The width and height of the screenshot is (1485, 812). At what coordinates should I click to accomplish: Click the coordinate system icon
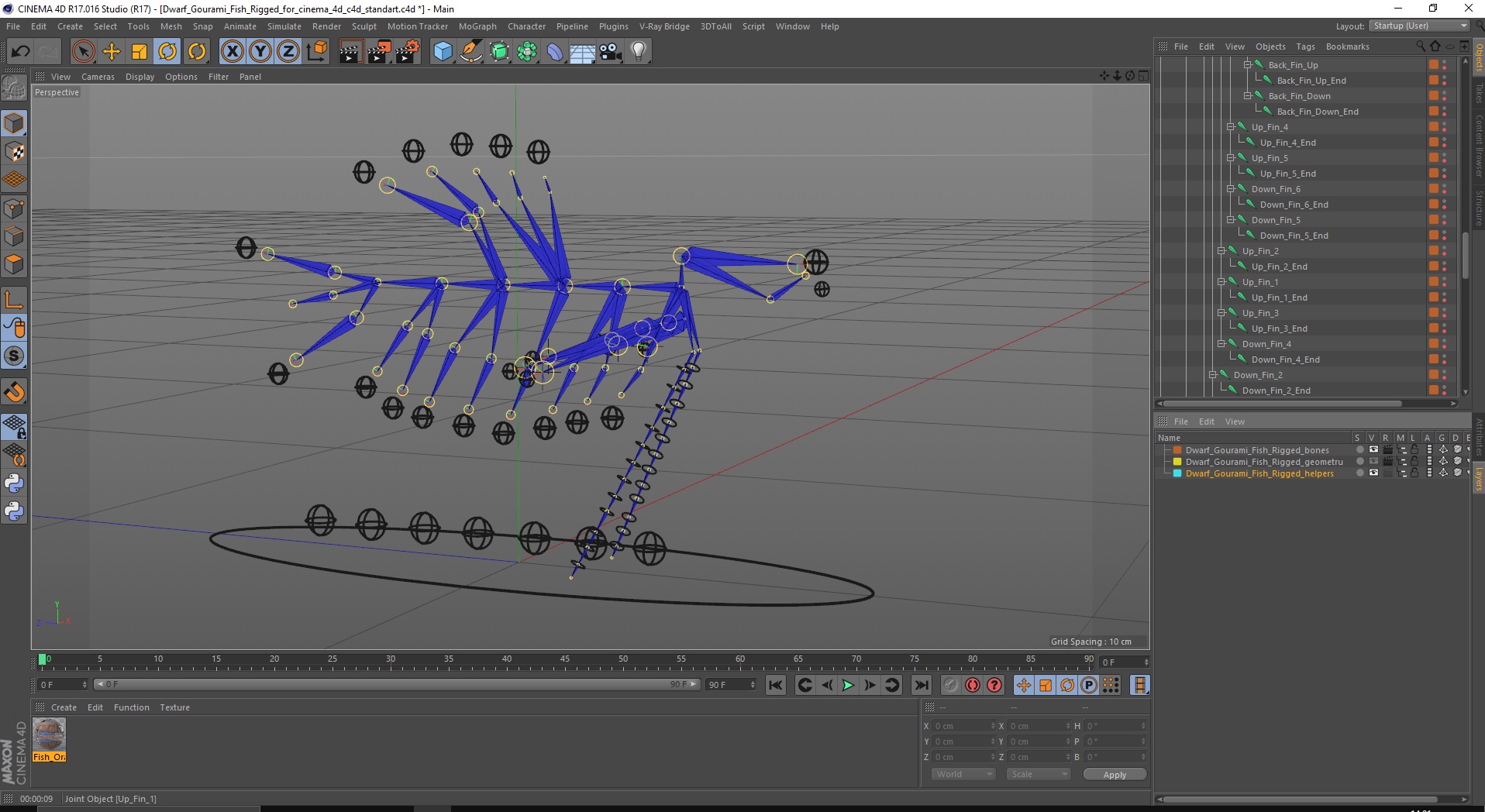317,52
